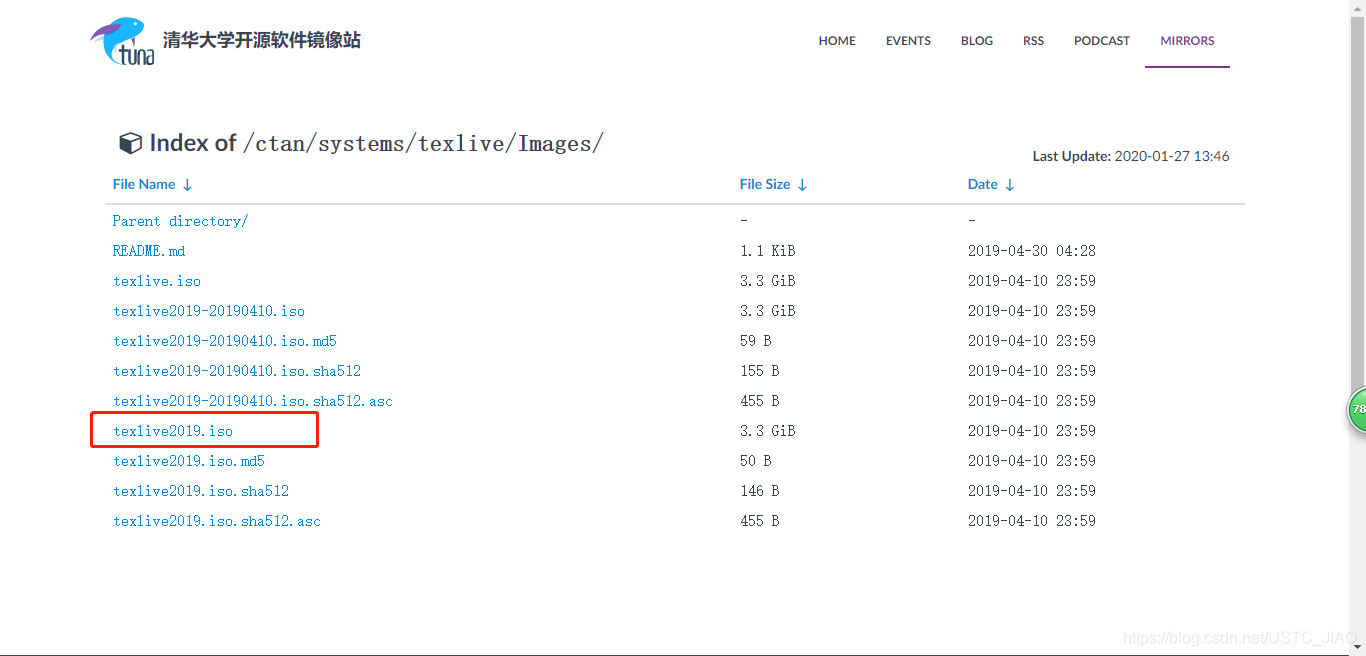Go to Parent directory/
Image resolution: width=1366 pixels, height=656 pixels.
point(180,221)
